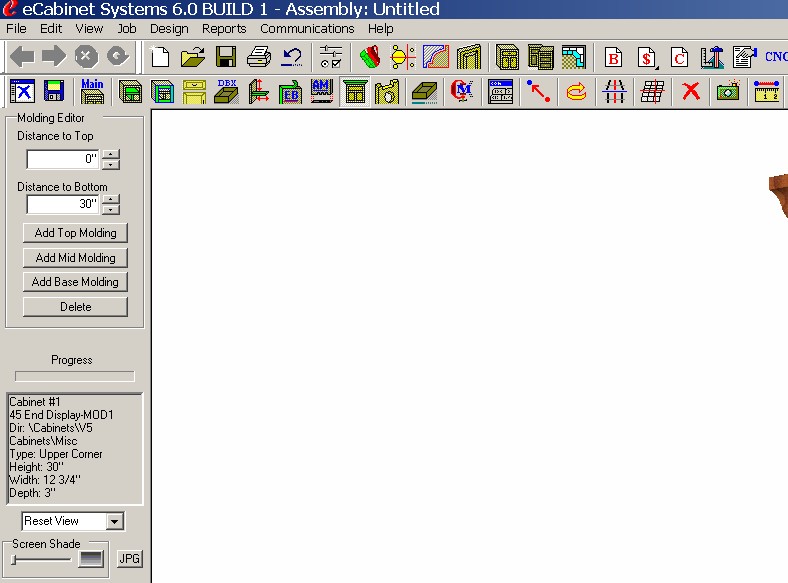Viewport: 788px width, 583px height.
Task: Return to Main with the Main icon
Action: [x=92, y=91]
